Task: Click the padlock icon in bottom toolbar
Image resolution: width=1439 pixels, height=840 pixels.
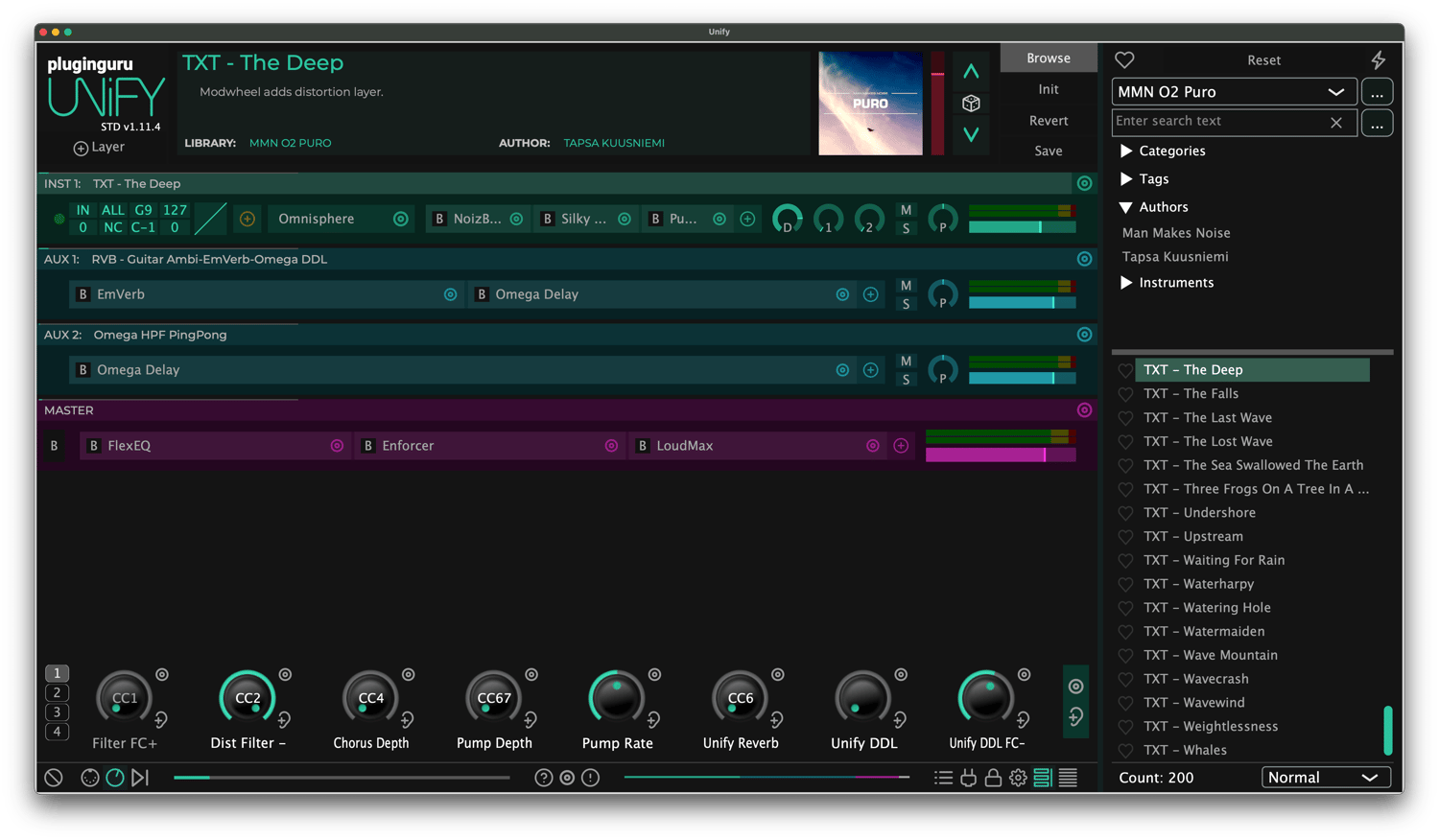Action: (x=993, y=778)
